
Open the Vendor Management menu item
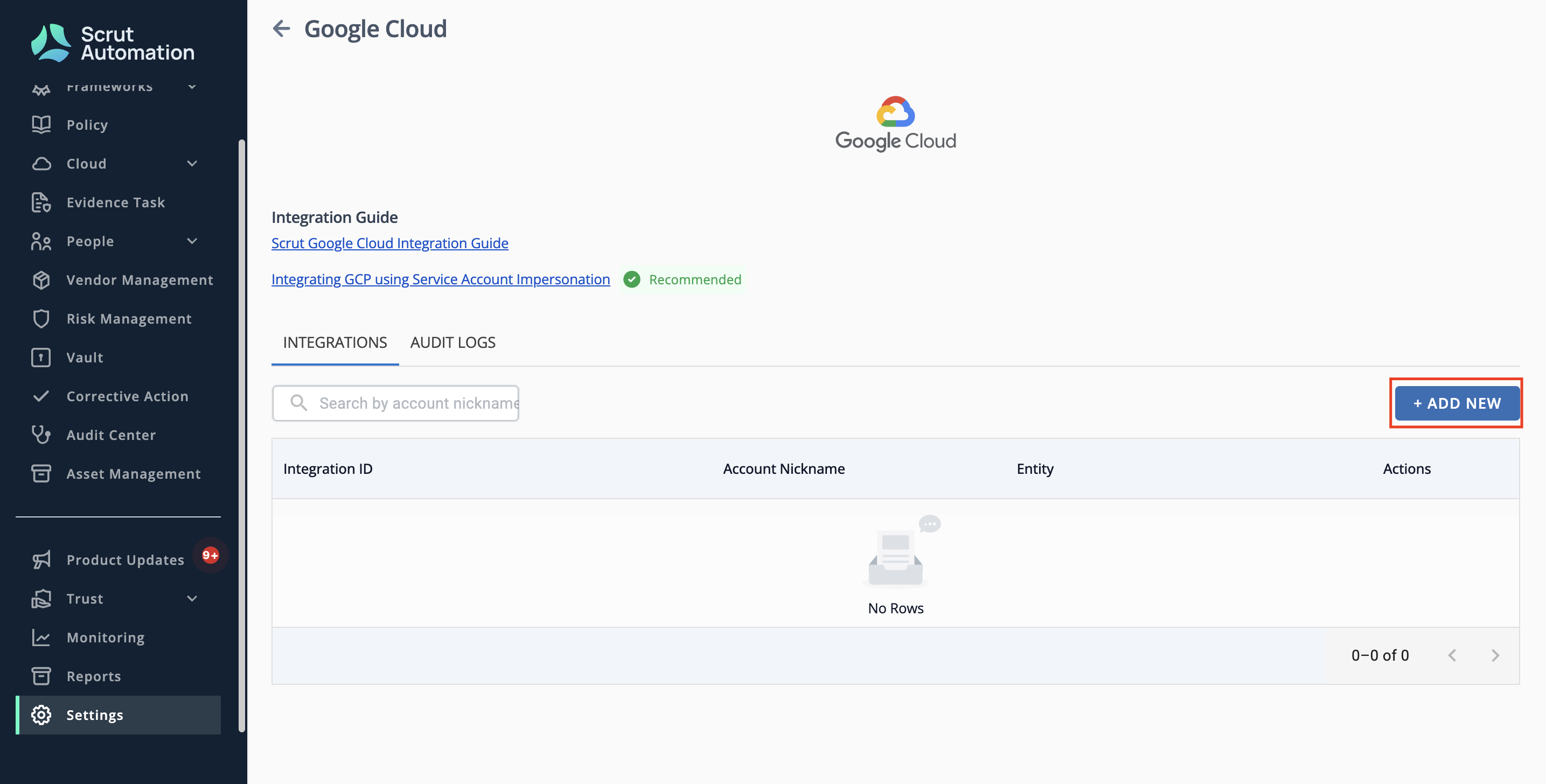[x=118, y=280]
